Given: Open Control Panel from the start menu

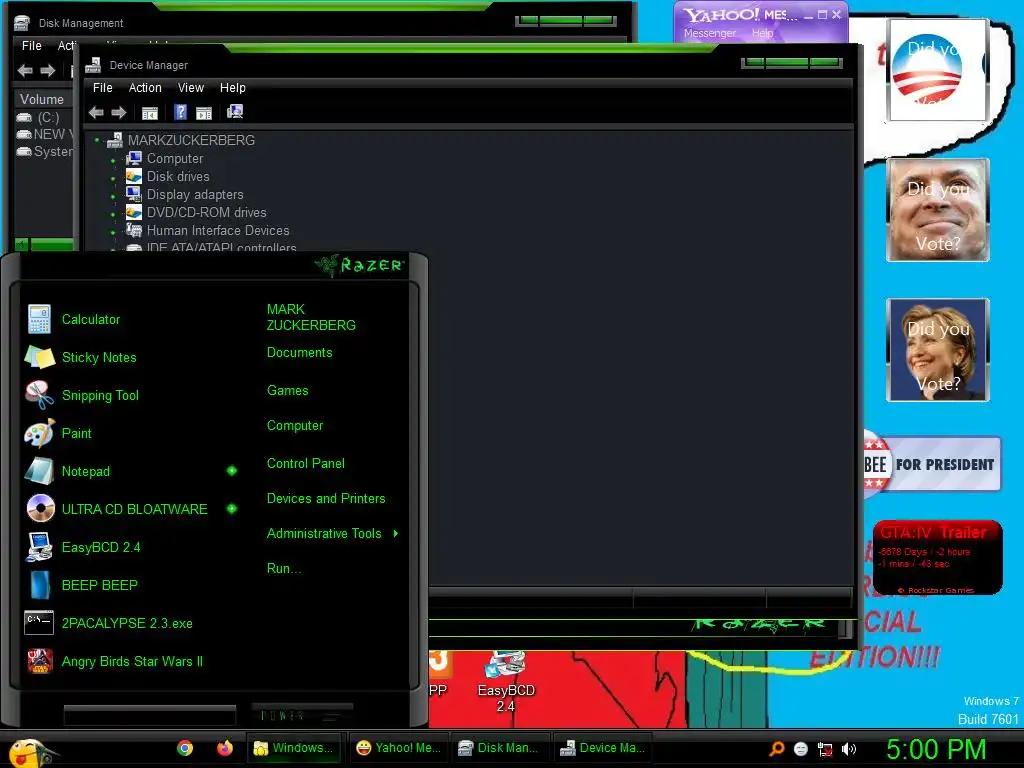Looking at the screenshot, I should pos(306,464).
